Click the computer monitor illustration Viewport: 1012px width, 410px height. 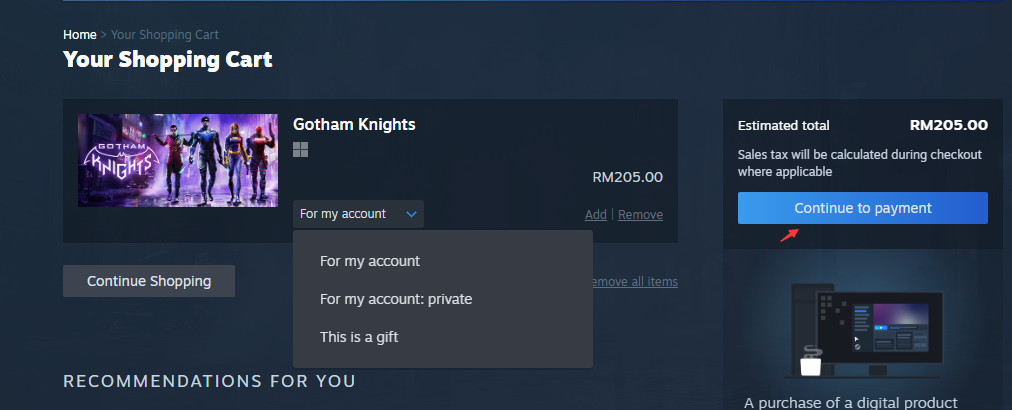coord(879,333)
